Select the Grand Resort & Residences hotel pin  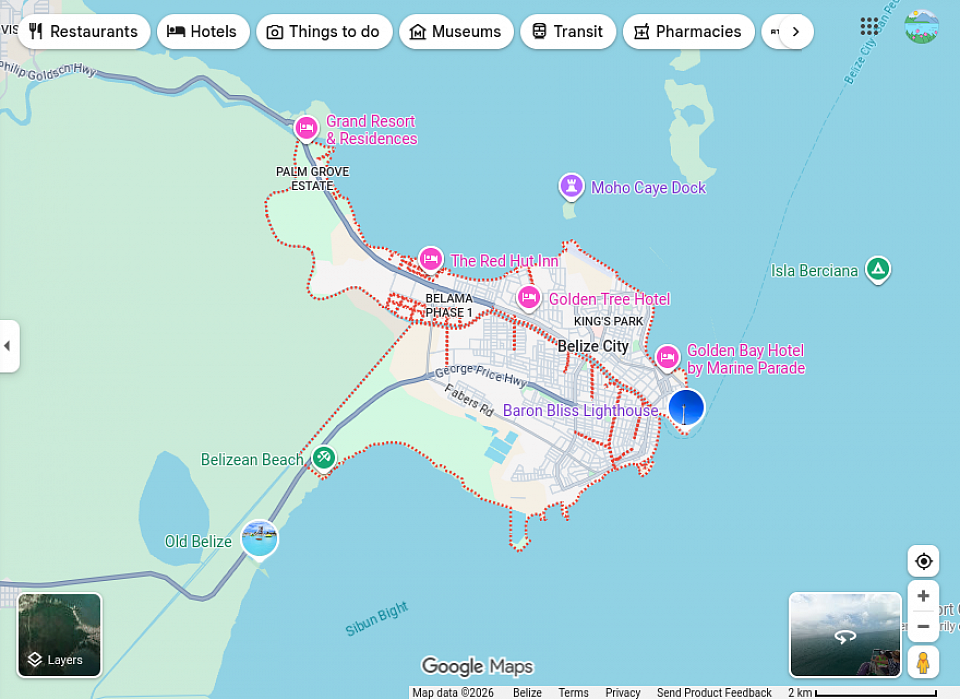tap(306, 128)
